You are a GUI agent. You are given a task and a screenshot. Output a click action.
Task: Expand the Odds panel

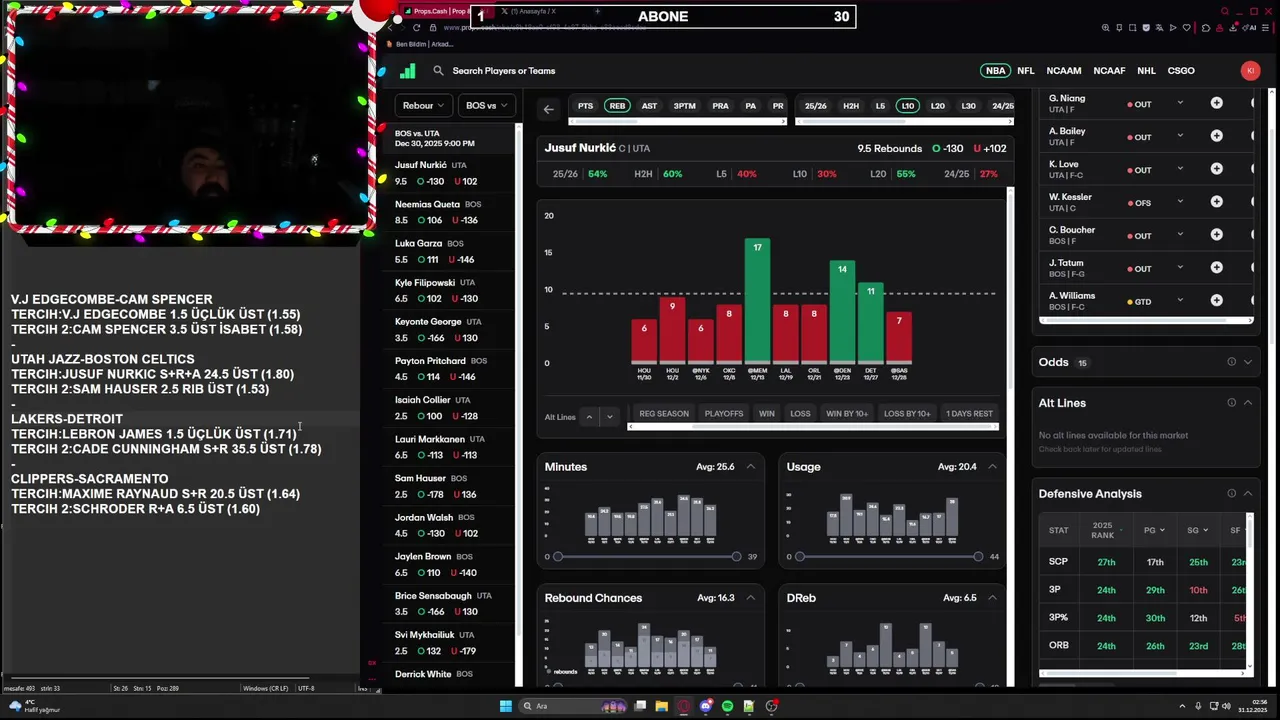(1247, 362)
